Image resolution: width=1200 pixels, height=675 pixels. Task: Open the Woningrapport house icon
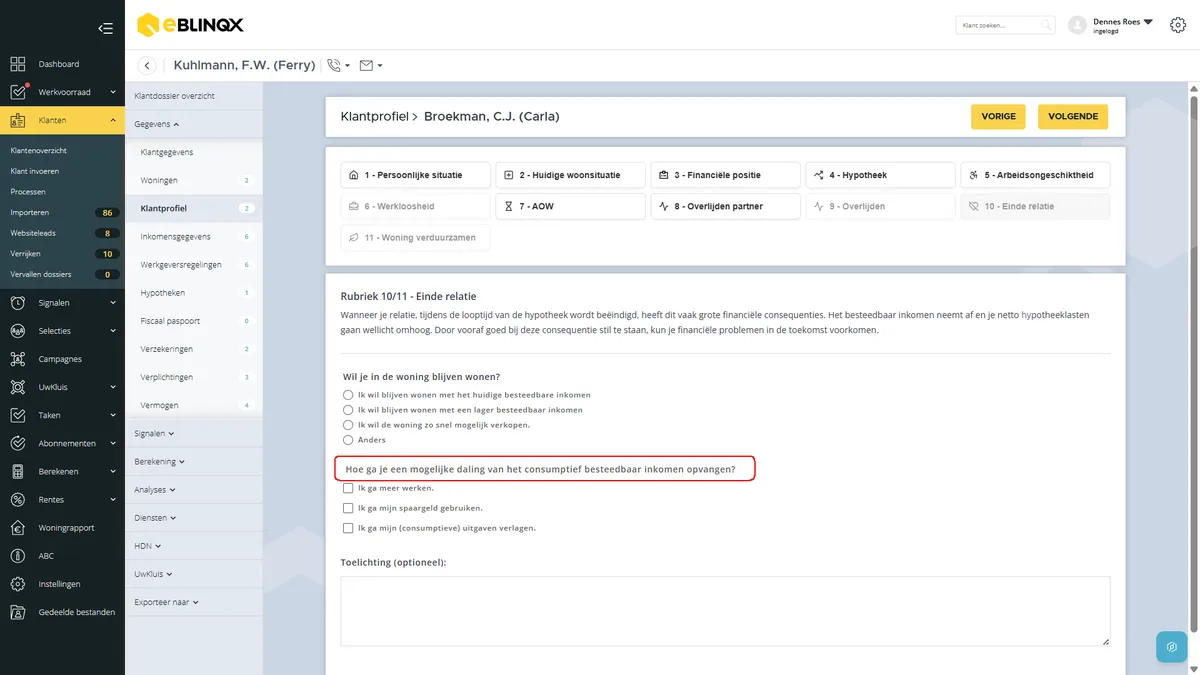[x=18, y=527]
